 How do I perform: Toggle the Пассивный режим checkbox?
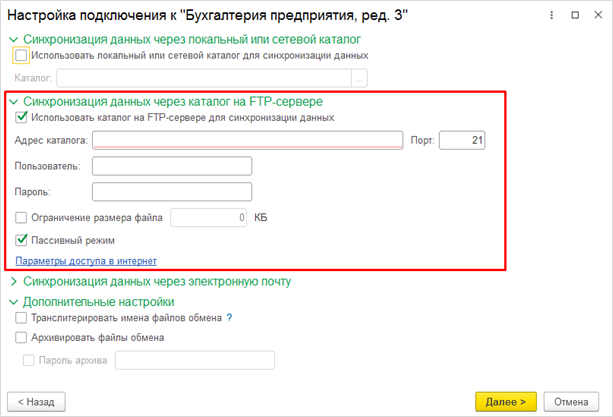(22, 240)
